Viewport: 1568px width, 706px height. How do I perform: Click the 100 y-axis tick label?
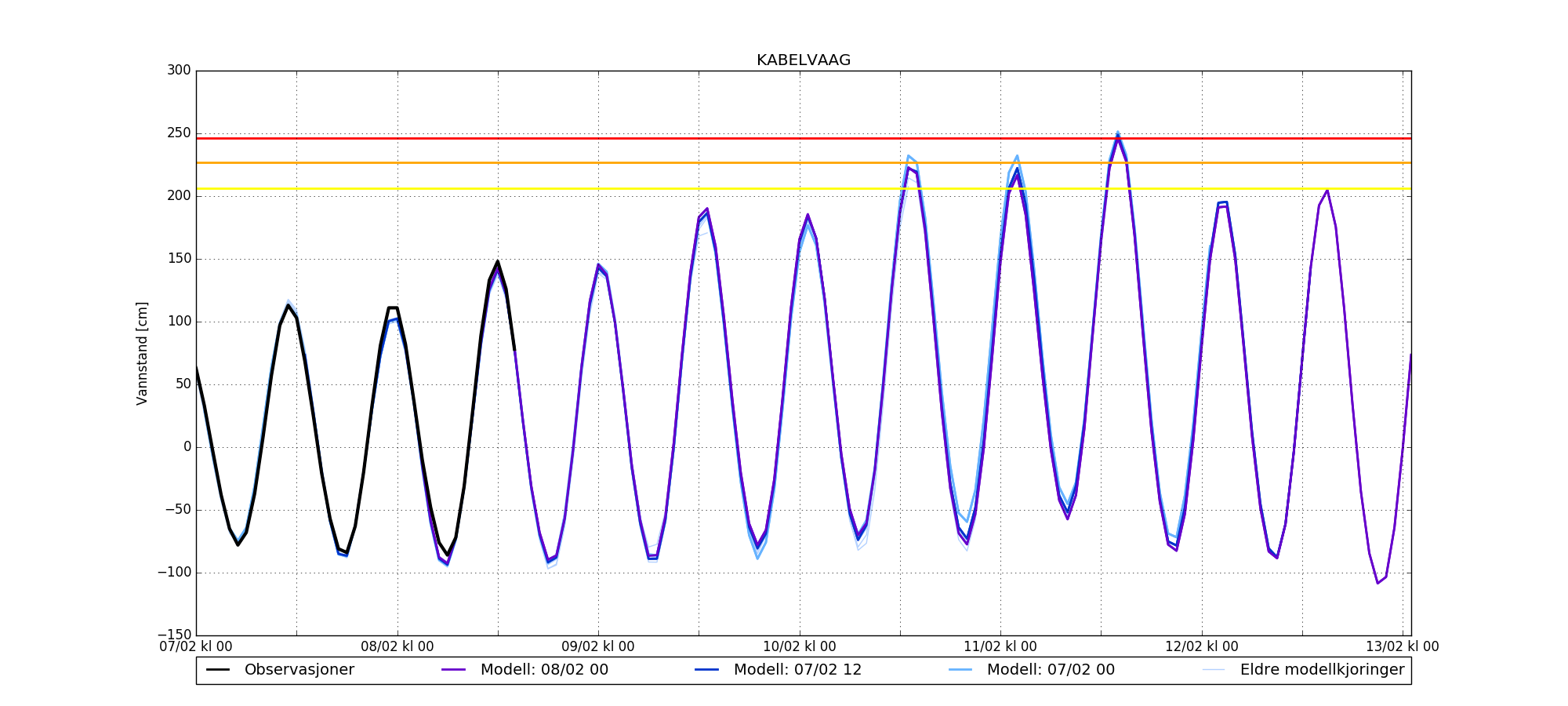(x=179, y=322)
